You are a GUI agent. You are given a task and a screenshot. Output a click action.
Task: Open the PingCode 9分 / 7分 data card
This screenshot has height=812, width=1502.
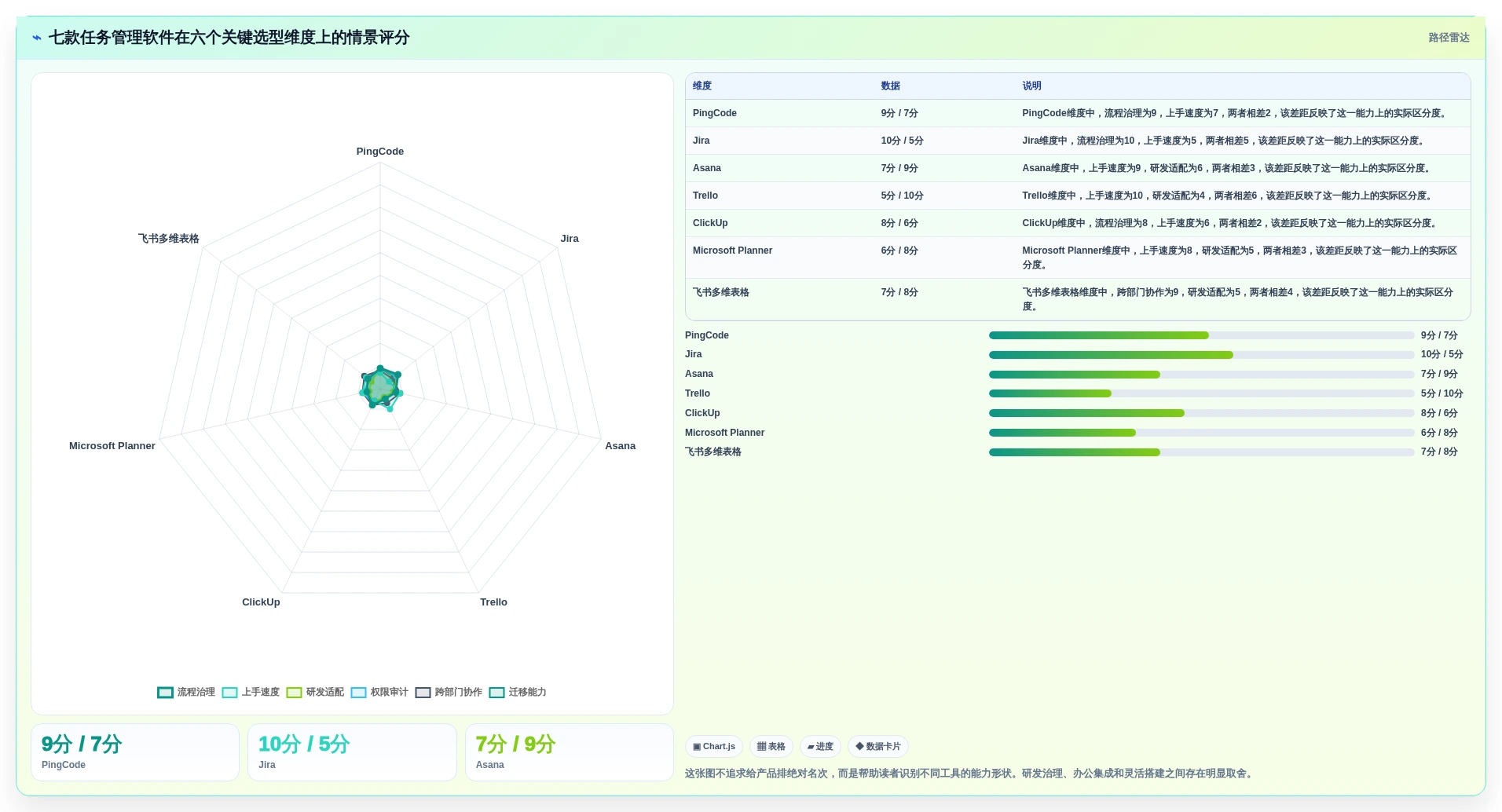[135, 752]
